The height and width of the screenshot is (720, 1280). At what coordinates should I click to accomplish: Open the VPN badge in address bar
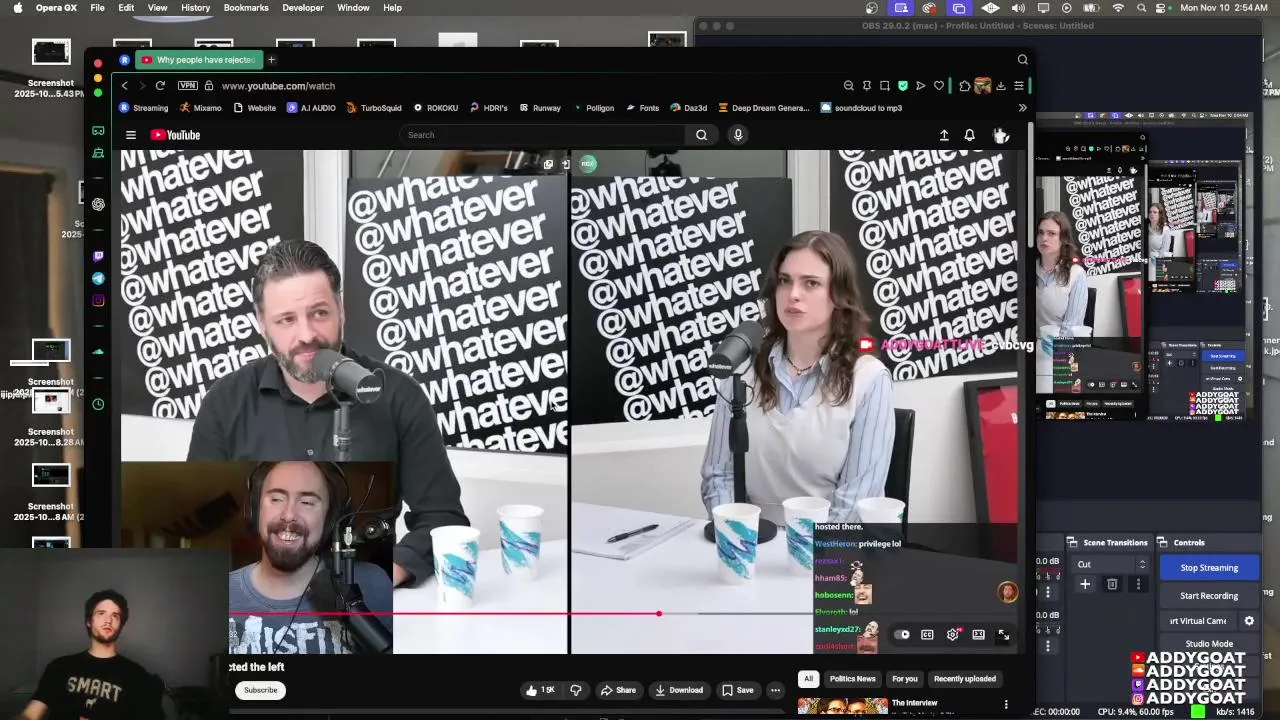187,86
